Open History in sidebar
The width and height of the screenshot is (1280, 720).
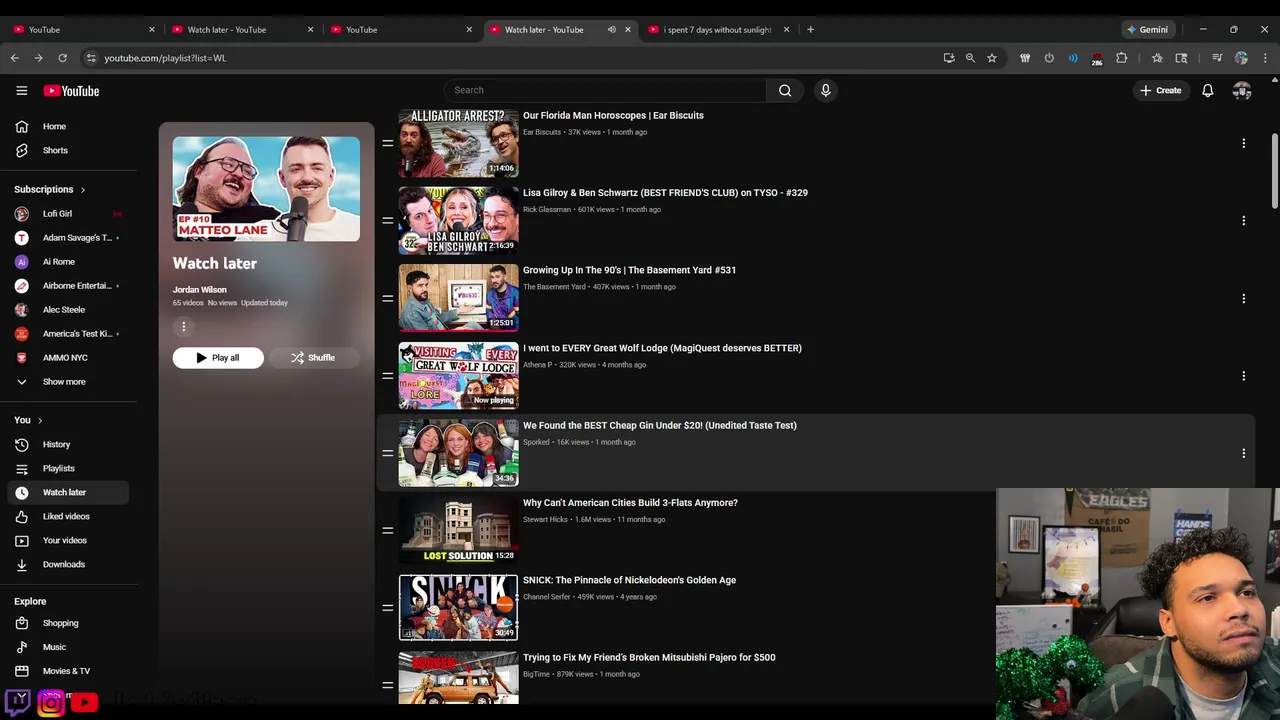(68, 444)
